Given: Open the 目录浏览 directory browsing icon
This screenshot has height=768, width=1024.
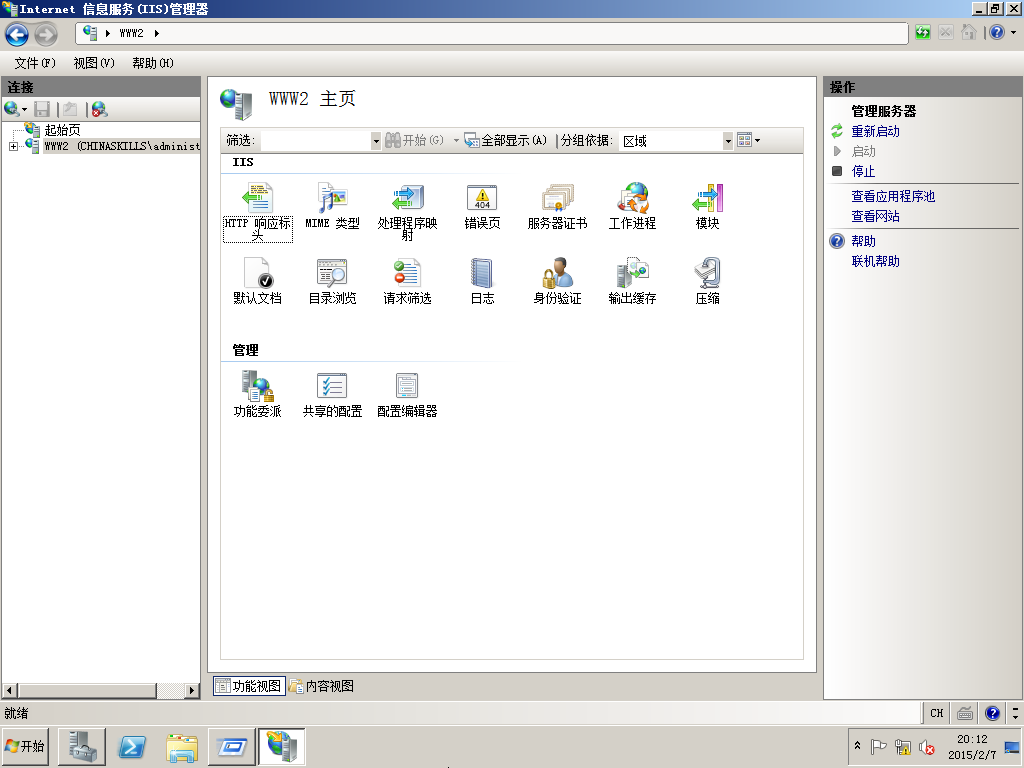Looking at the screenshot, I should [332, 281].
